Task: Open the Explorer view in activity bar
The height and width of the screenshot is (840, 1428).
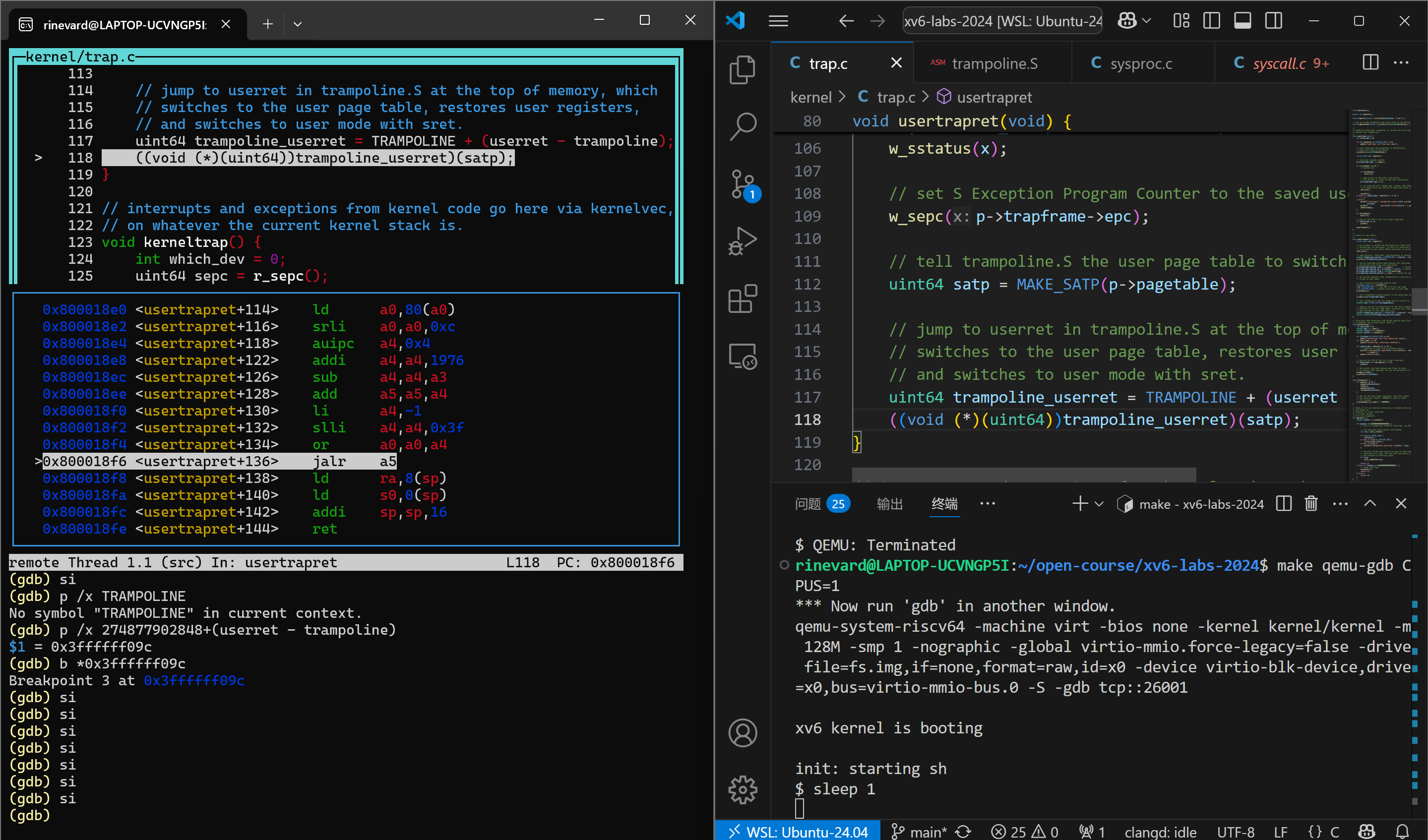Action: (742, 70)
